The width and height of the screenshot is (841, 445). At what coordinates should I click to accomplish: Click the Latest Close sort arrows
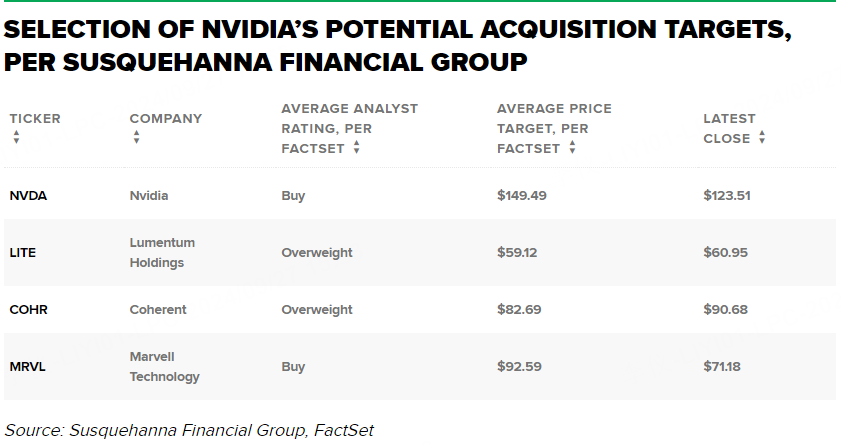click(x=762, y=138)
